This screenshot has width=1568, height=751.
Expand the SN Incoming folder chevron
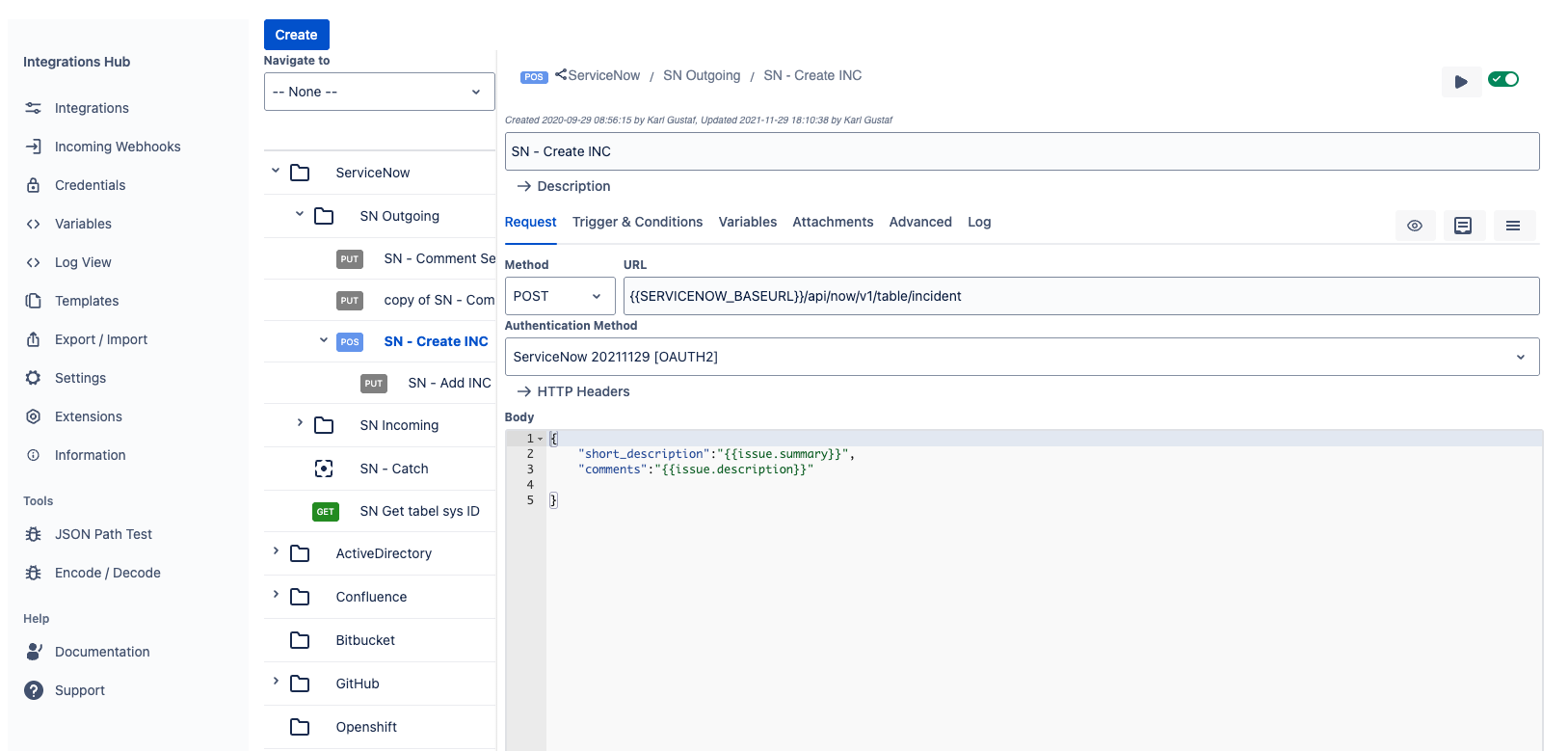click(x=300, y=423)
